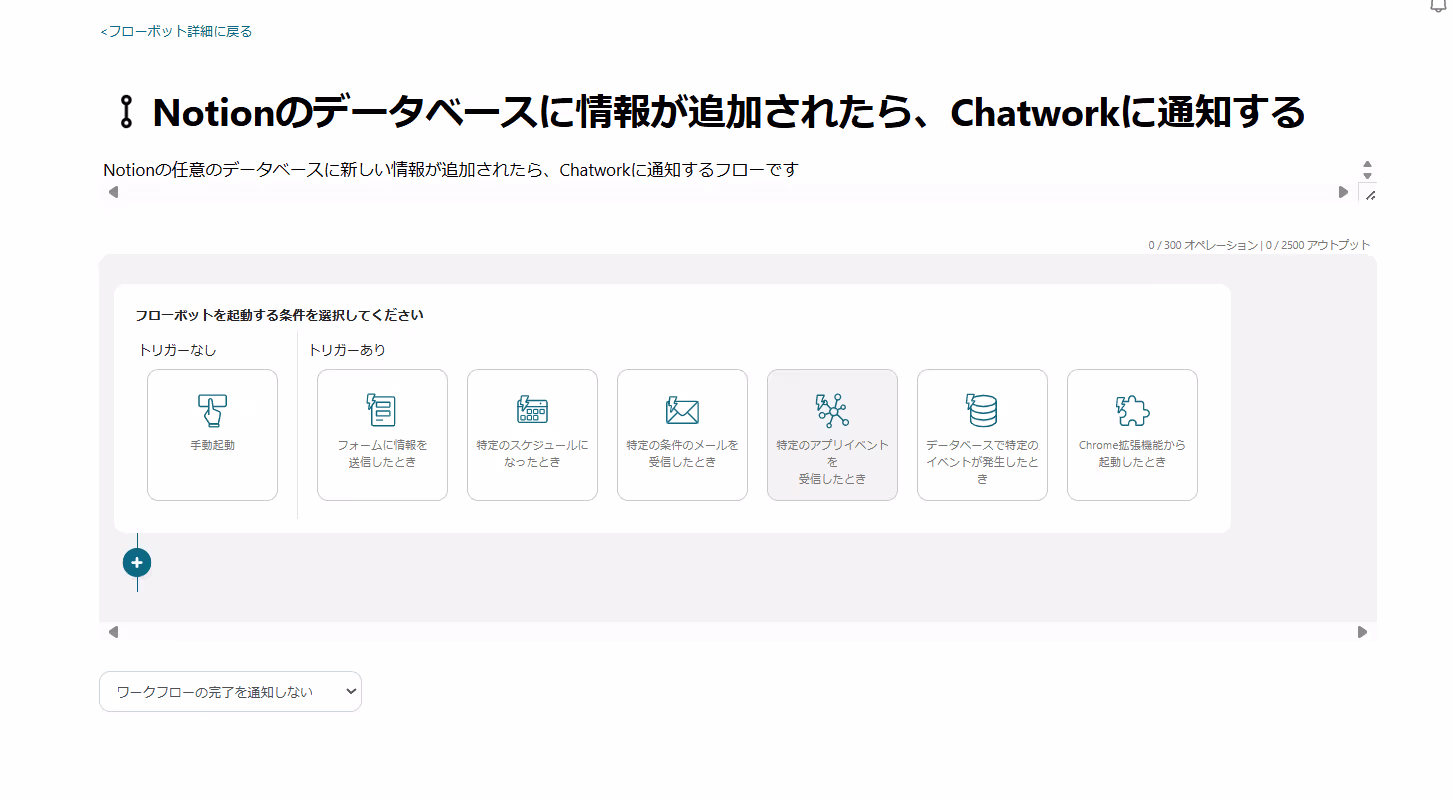Image resolution: width=1453 pixels, height=800 pixels.
Task: Click description horizontal scroll right arrow
Action: pos(1343,192)
